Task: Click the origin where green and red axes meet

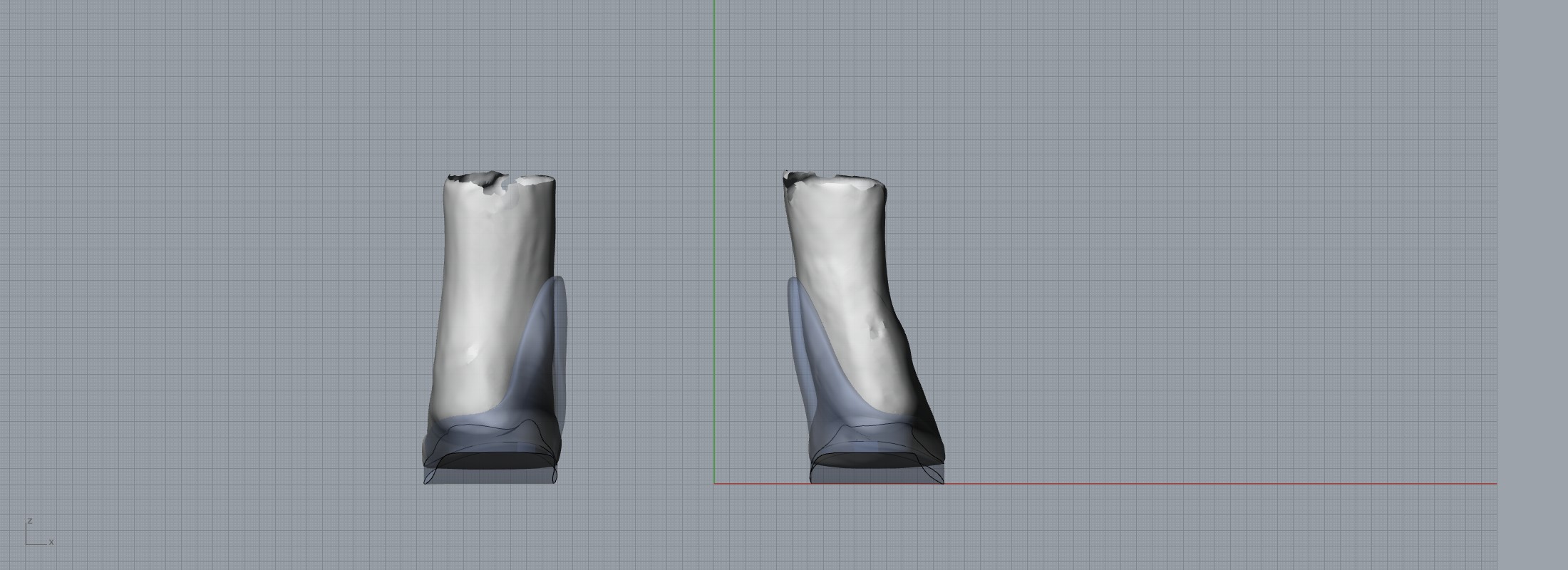Action: (714, 483)
